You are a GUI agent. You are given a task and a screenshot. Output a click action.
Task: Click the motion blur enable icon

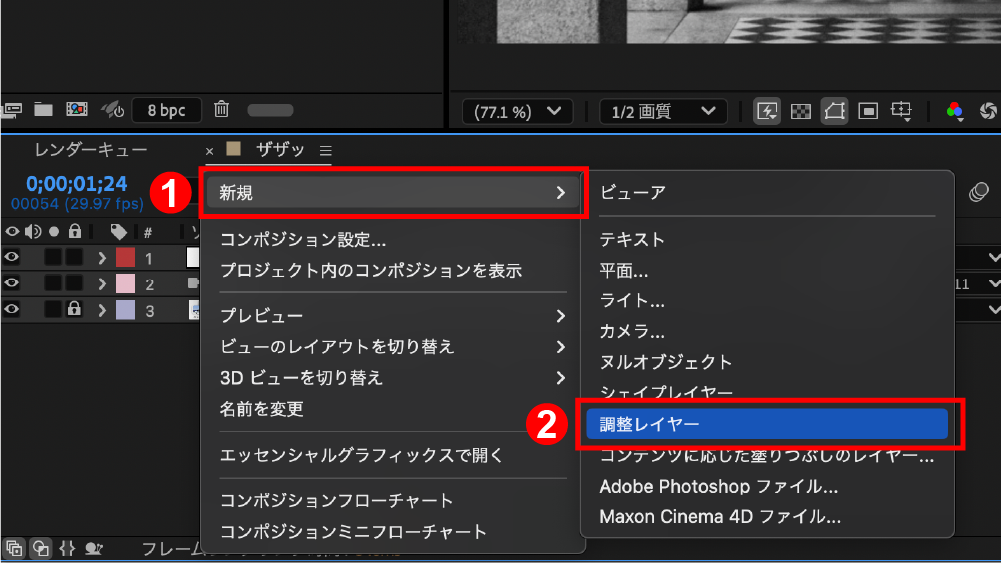tap(978, 191)
